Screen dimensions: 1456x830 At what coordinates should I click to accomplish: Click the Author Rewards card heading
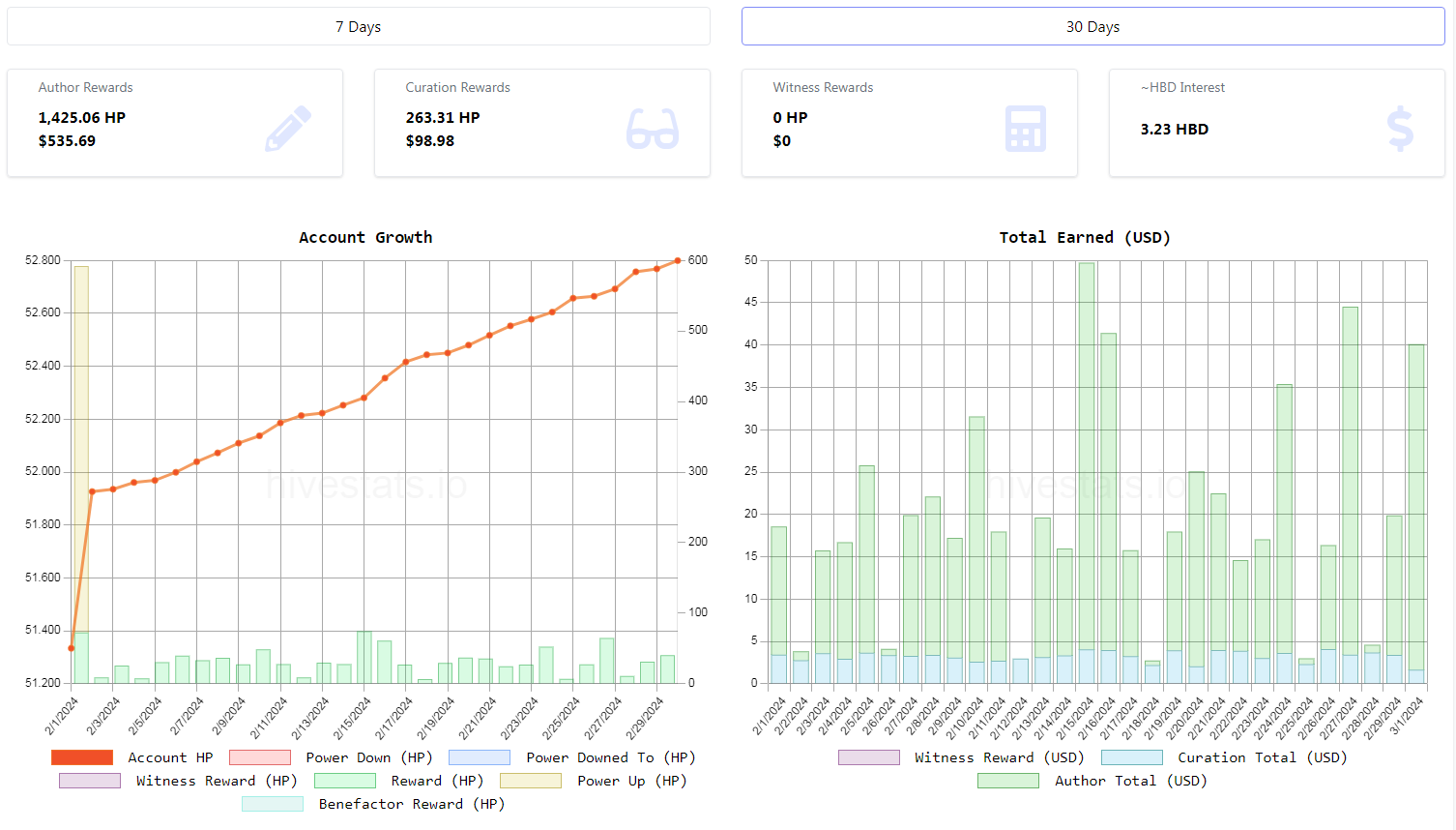(x=86, y=87)
